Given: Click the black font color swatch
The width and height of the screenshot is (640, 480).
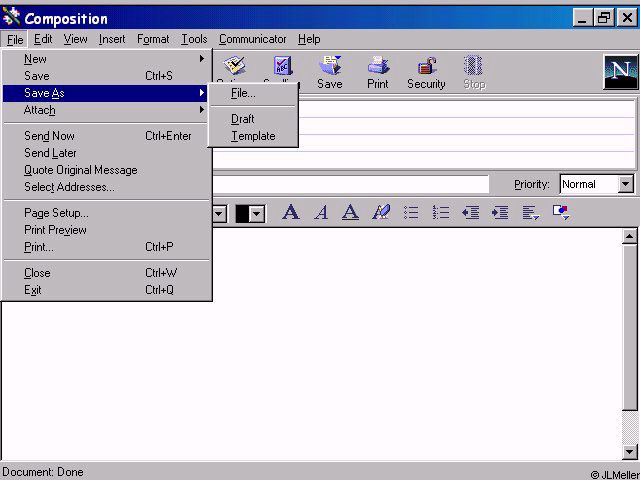Looking at the screenshot, I should coord(242,213).
